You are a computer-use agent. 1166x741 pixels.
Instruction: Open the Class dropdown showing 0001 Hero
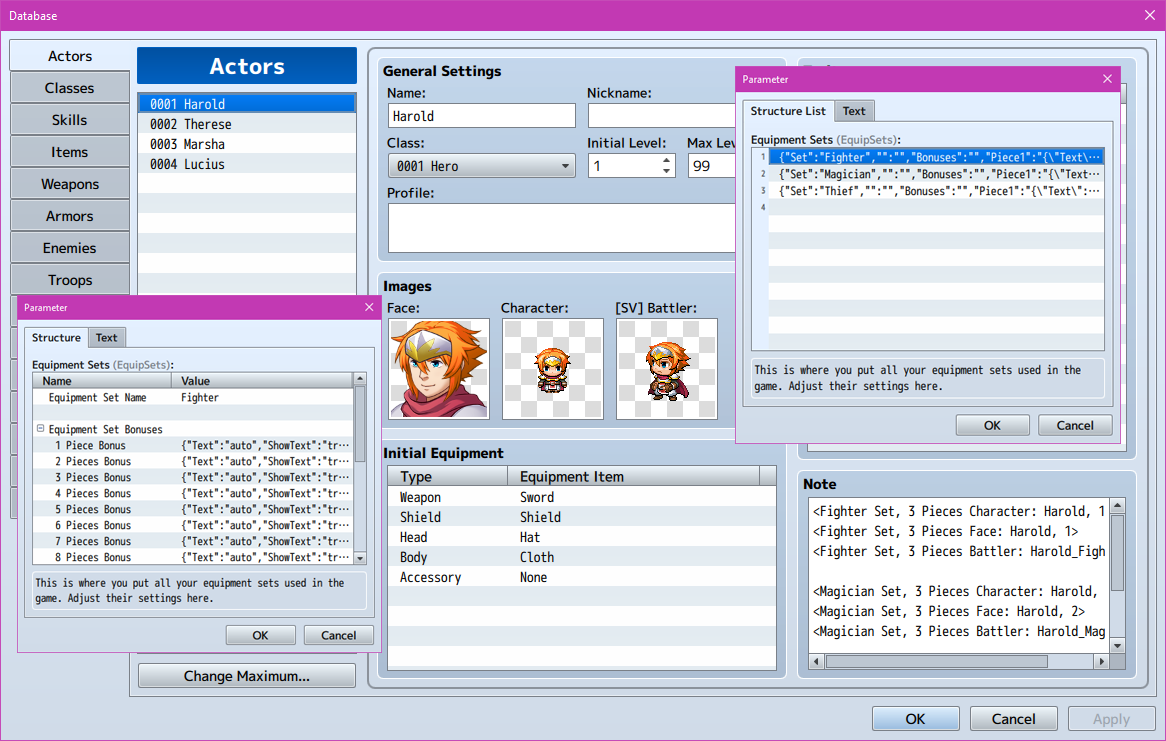pos(482,166)
